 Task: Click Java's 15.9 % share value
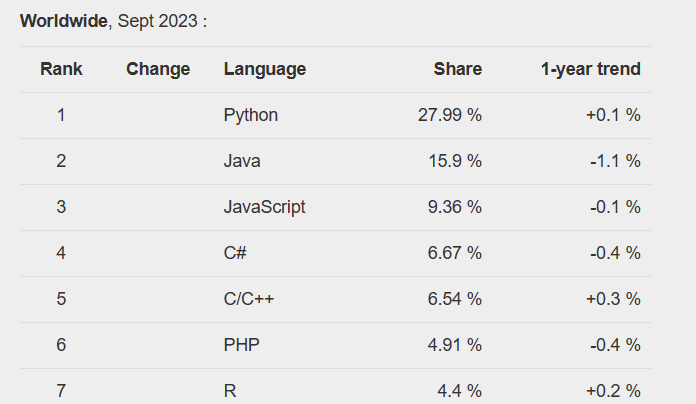455,161
